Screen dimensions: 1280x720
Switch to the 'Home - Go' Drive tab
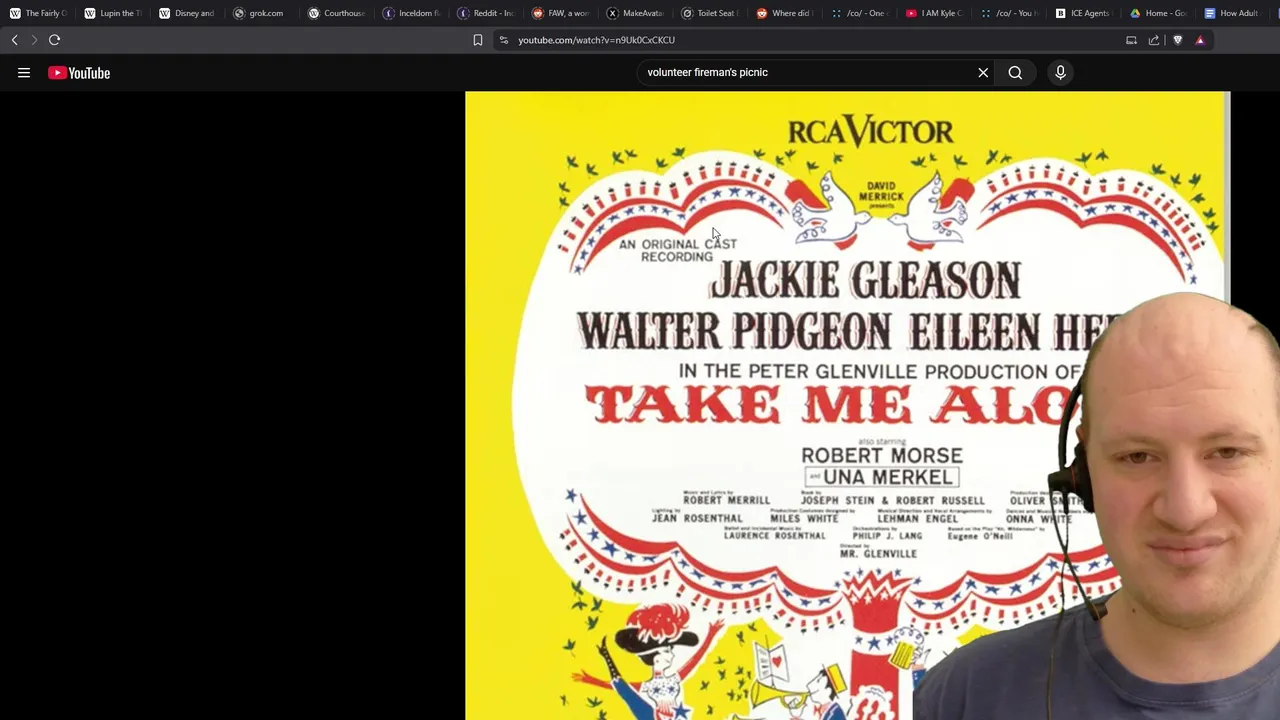click(1158, 13)
